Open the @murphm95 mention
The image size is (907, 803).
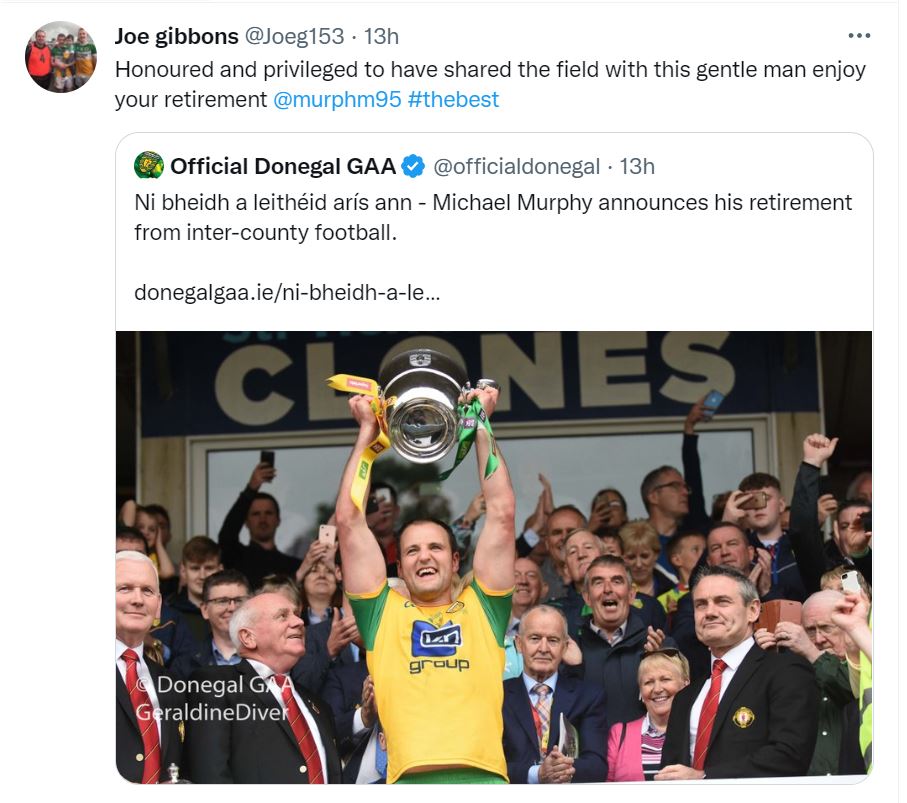click(x=337, y=100)
